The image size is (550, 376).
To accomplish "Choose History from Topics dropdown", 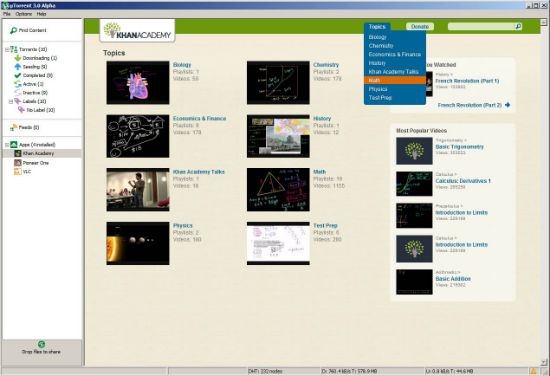I will (377, 63).
